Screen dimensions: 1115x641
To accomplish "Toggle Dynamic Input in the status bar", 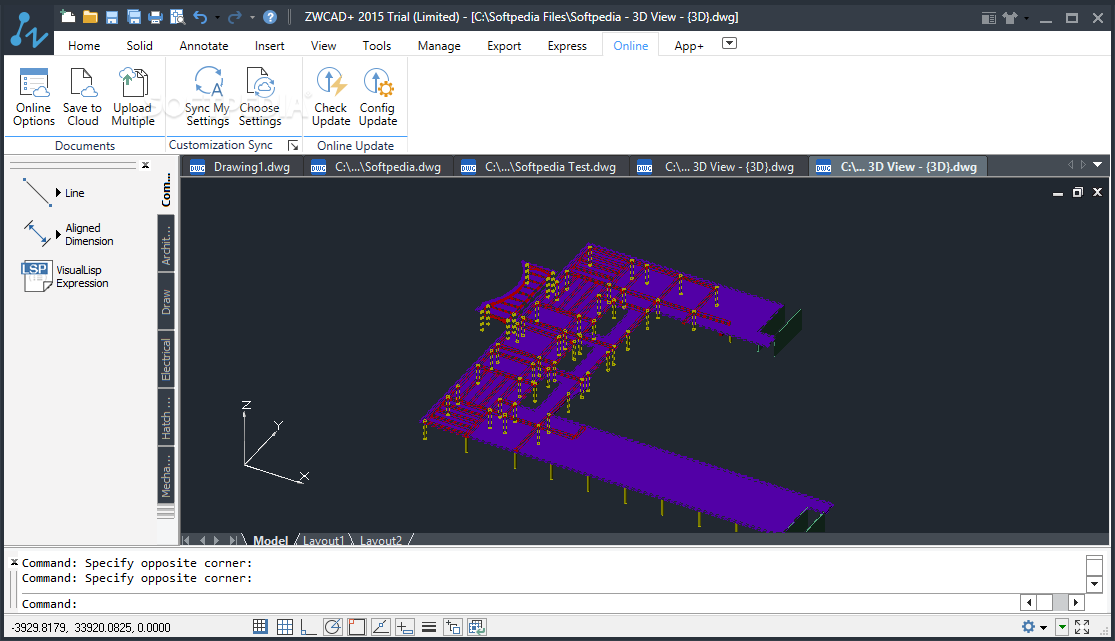I will coord(405,627).
